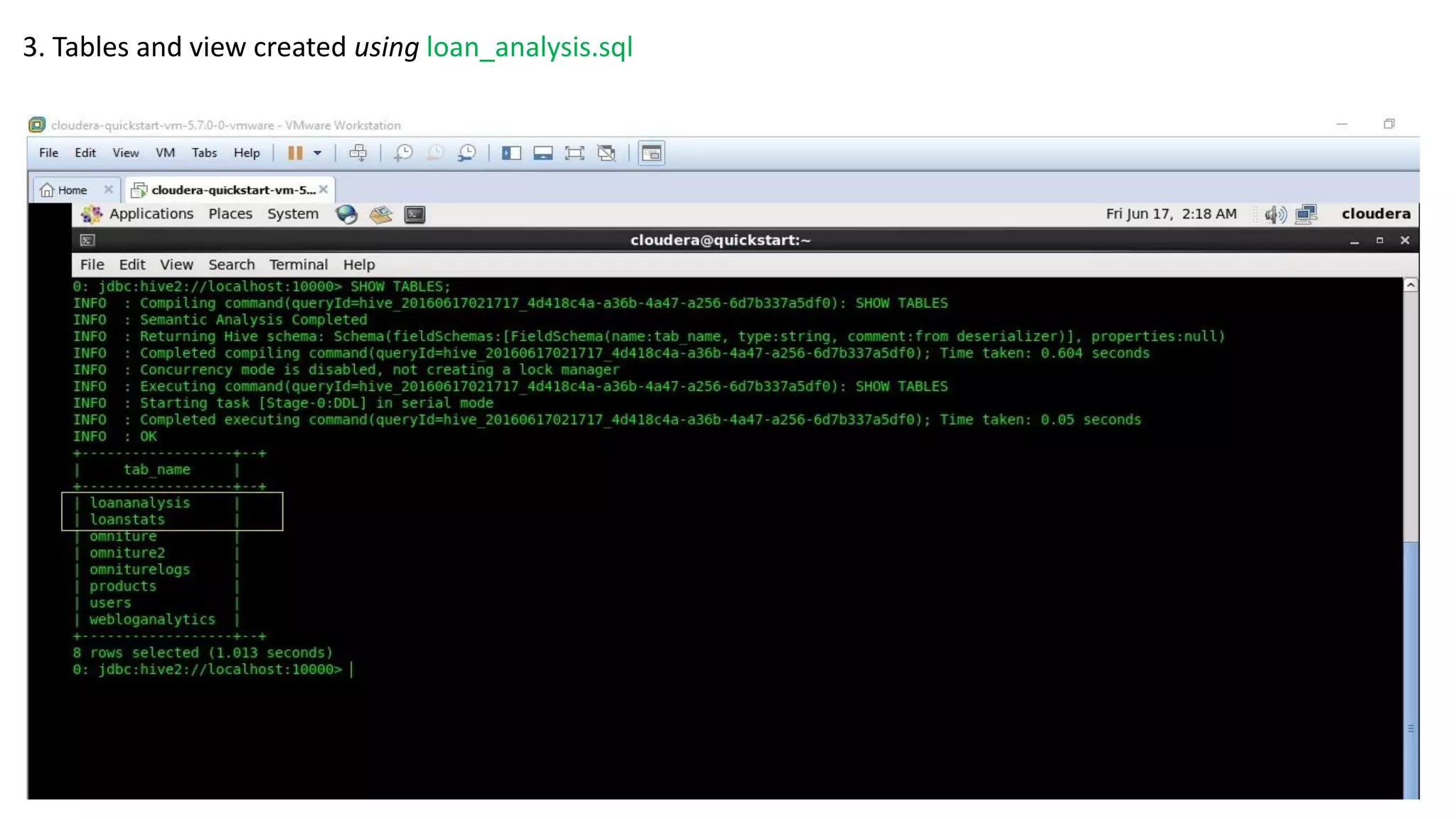The image size is (1456, 819).
Task: Close the cloudera-quickstart-vm tab
Action: [x=323, y=189]
